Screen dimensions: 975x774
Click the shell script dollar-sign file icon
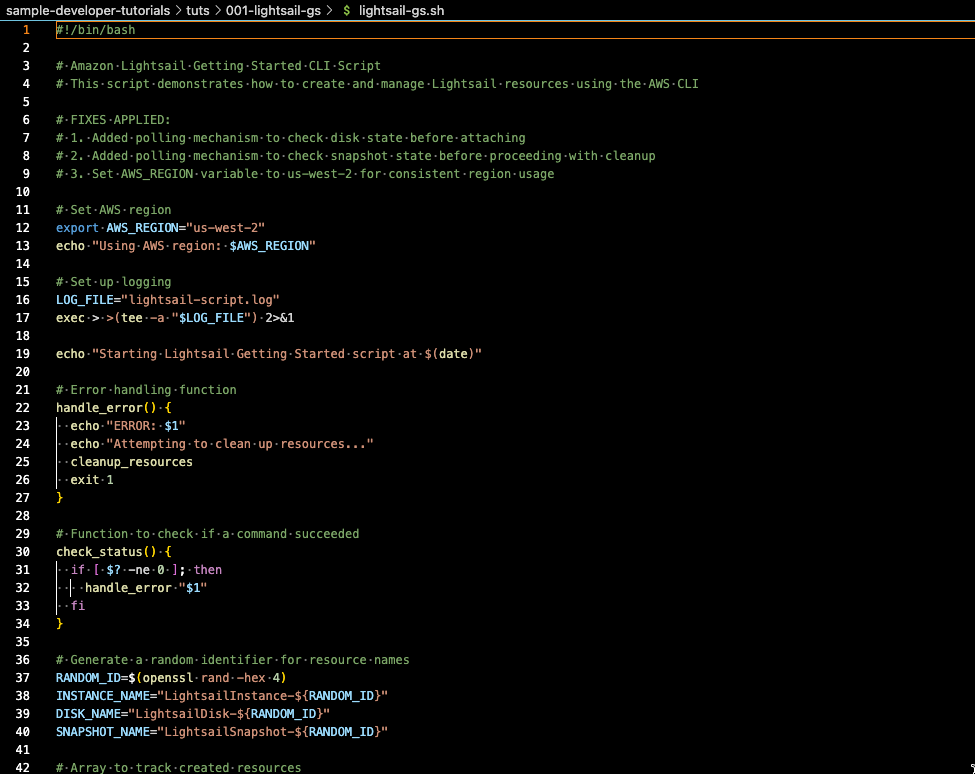click(x=347, y=11)
